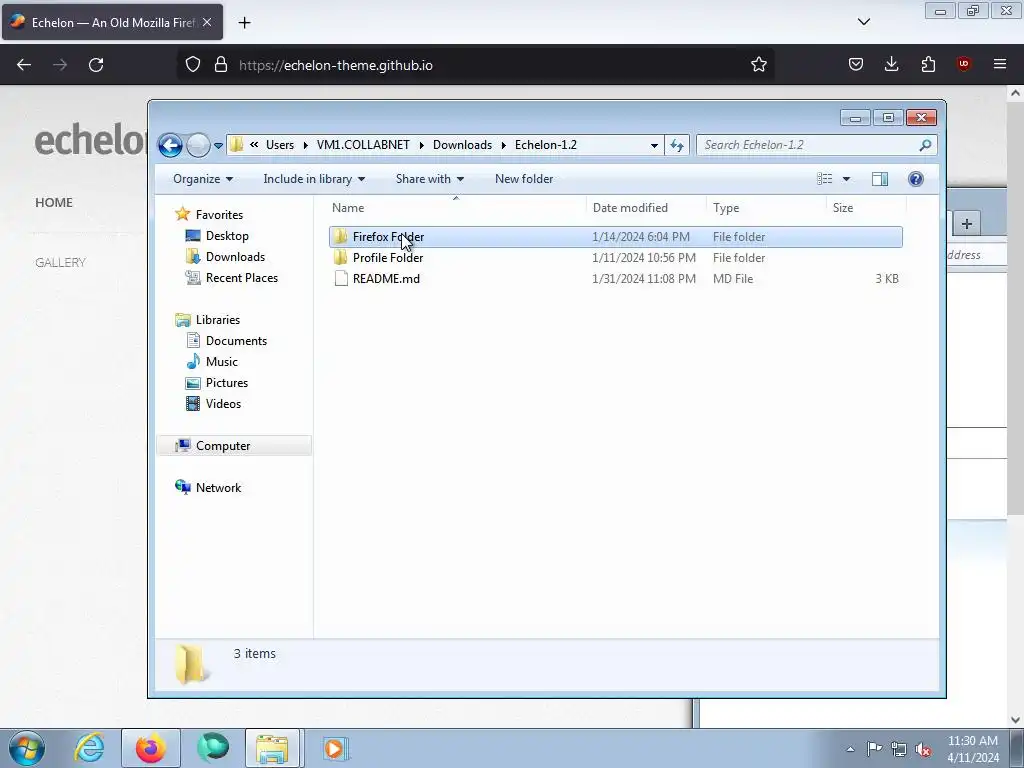
Task: Go to HOME on Echelon page
Action: tap(54, 202)
